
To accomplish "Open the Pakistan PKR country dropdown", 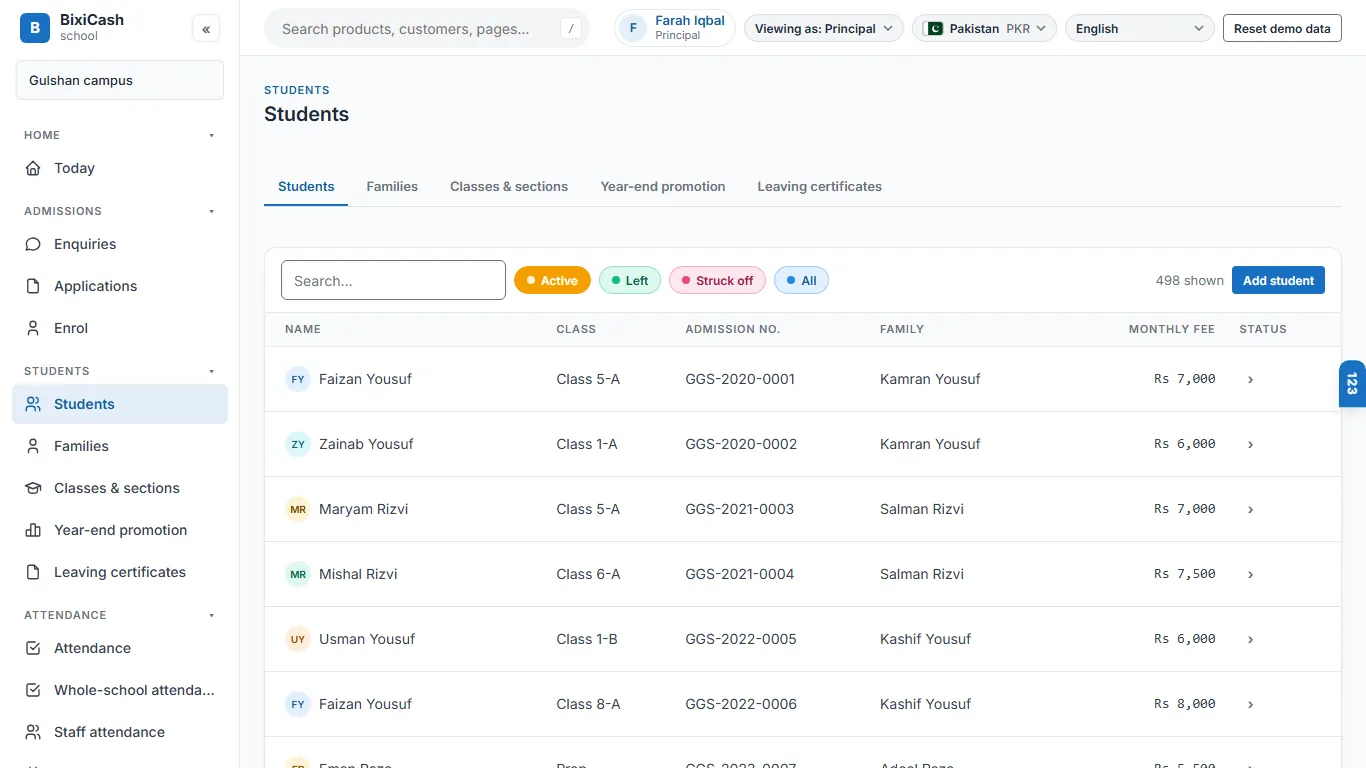I will [x=984, y=29].
